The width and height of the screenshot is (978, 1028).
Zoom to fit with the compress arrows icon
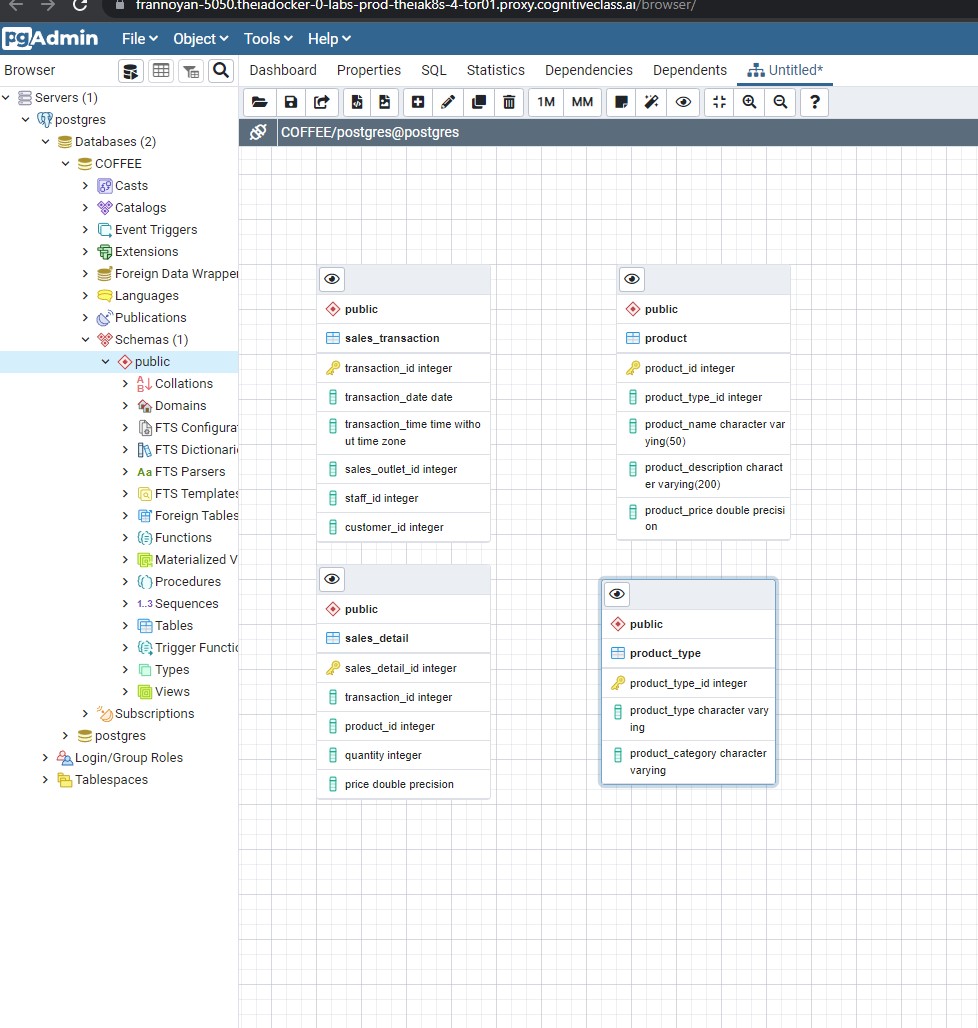tap(719, 102)
